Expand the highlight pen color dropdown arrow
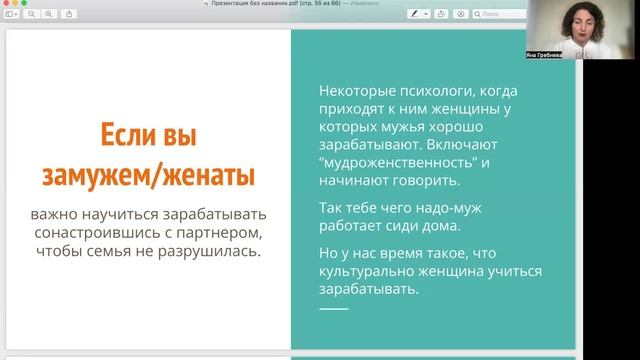 [426, 14]
